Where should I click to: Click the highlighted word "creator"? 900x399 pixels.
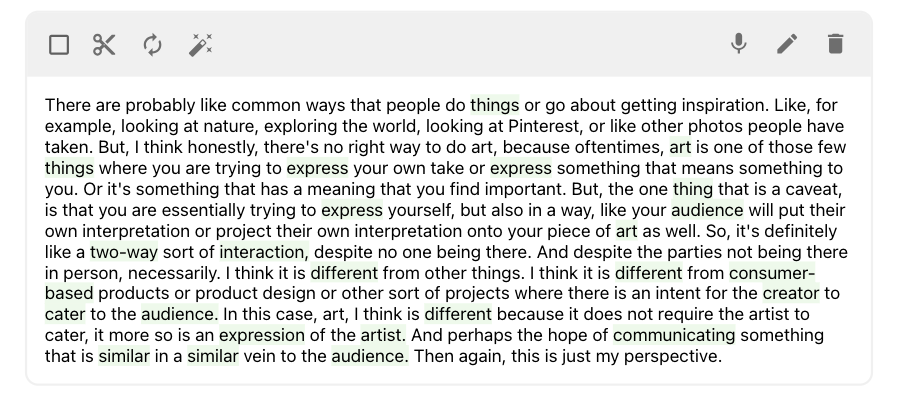coord(791,293)
